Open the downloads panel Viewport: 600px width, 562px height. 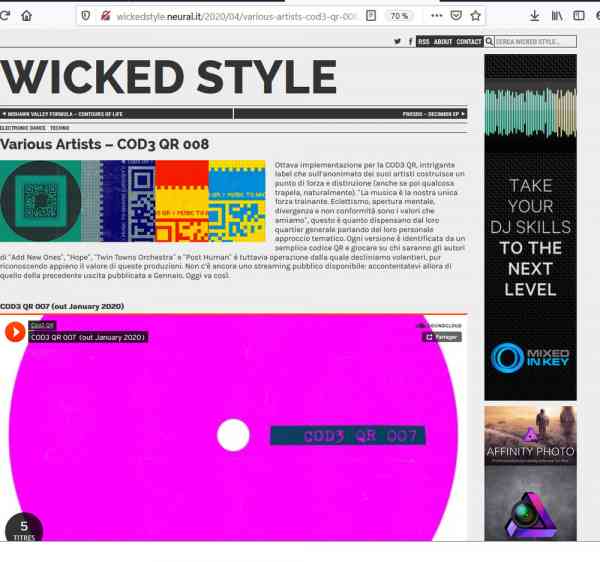534,16
